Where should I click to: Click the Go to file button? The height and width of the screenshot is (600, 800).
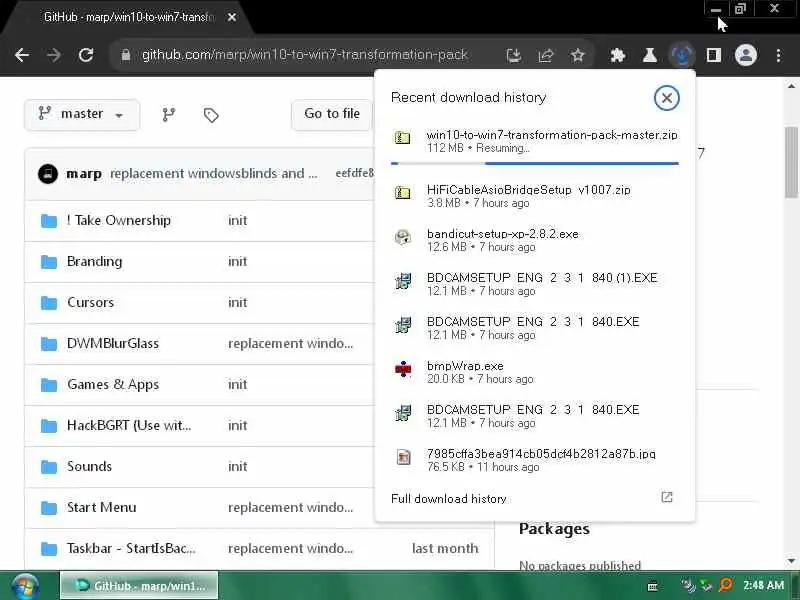coord(332,114)
